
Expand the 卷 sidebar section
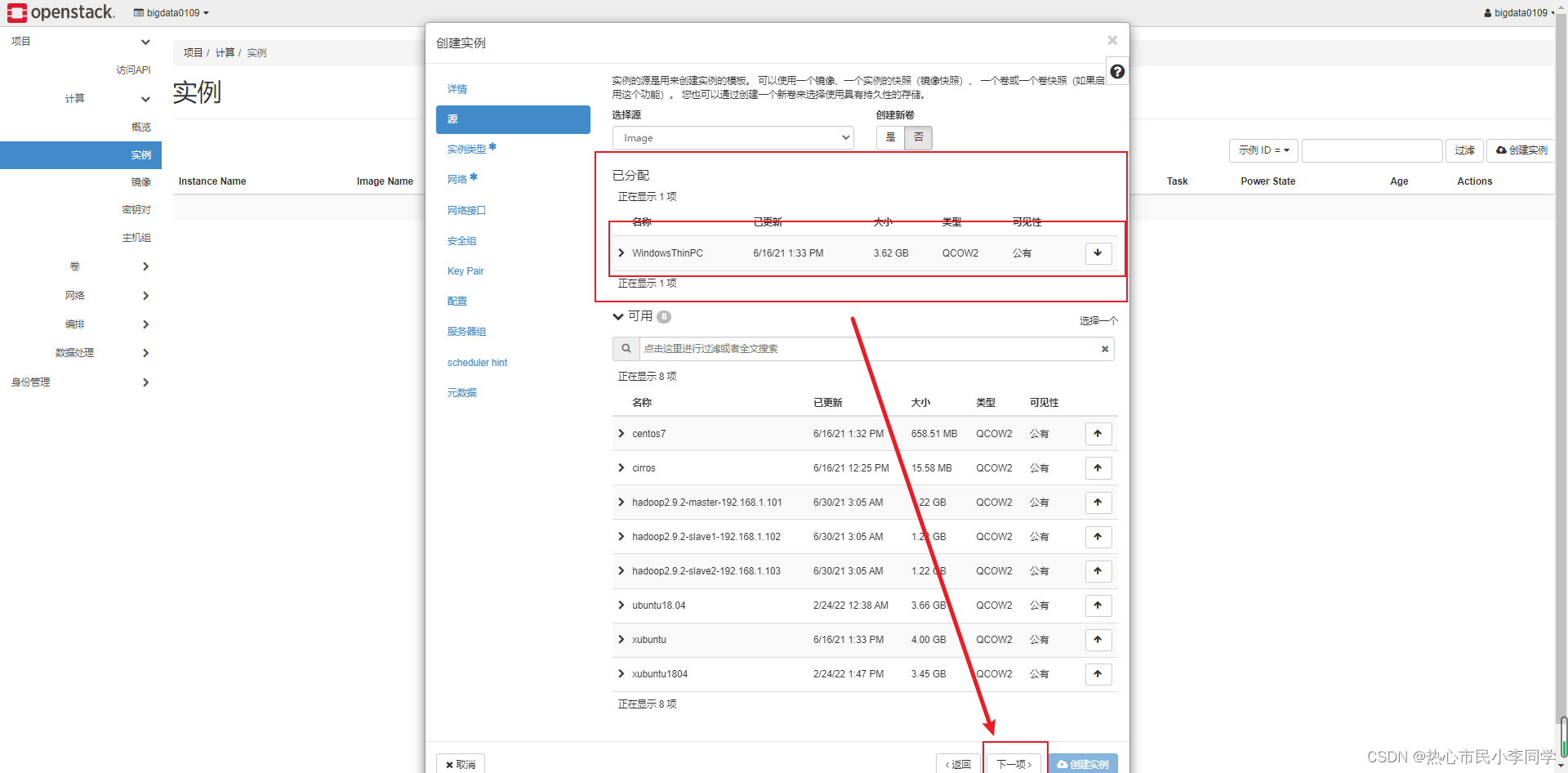[81, 266]
